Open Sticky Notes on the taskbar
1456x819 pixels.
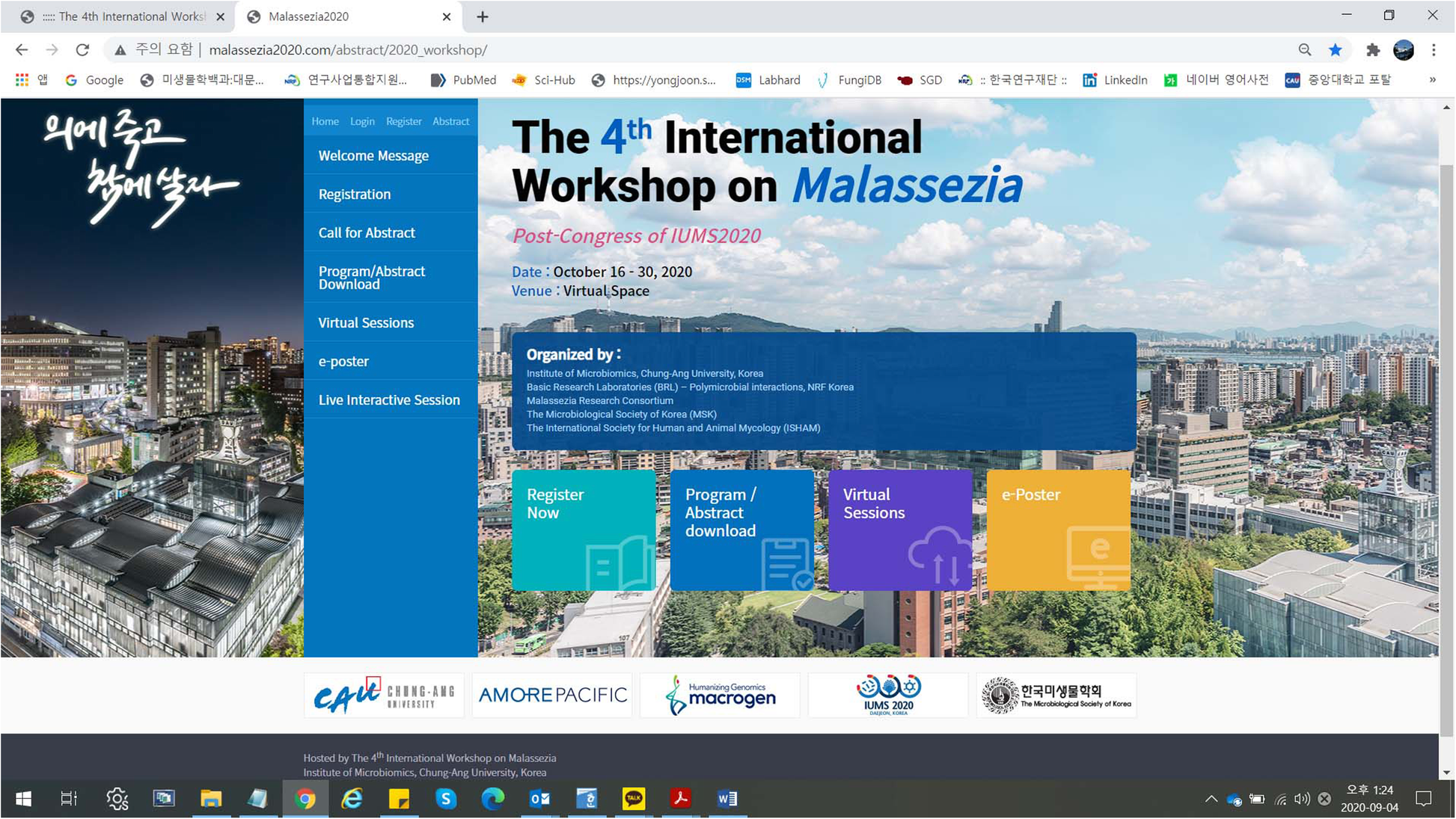(399, 799)
